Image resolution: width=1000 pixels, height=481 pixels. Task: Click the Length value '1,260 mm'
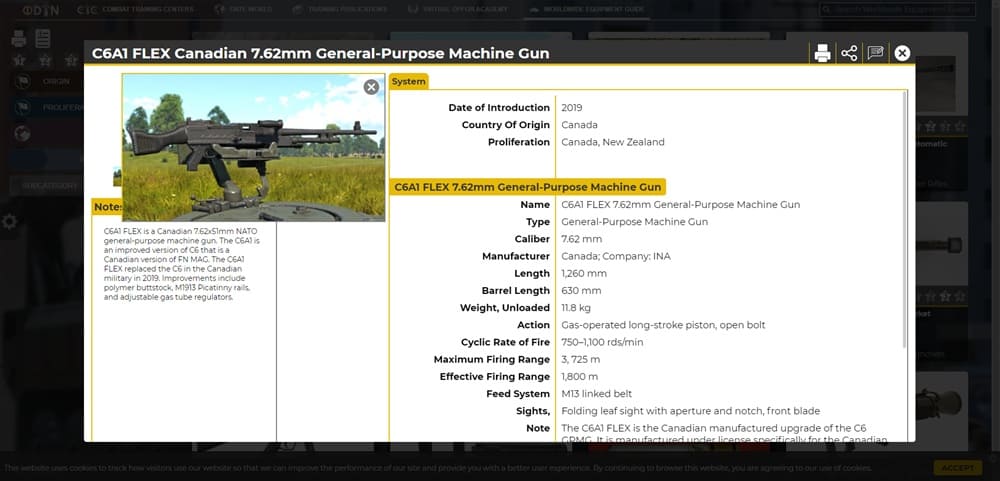584,274
